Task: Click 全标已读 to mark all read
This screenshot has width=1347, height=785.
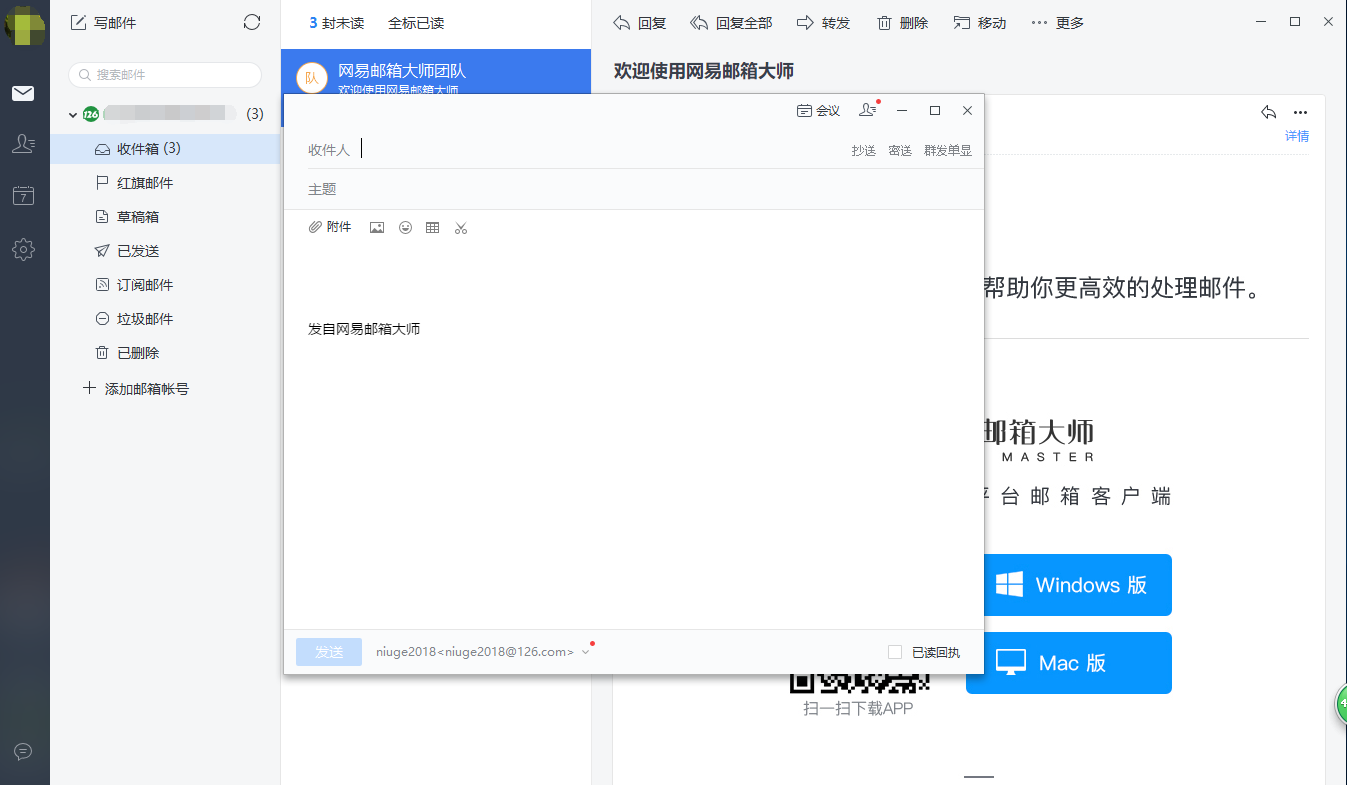Action: click(416, 23)
